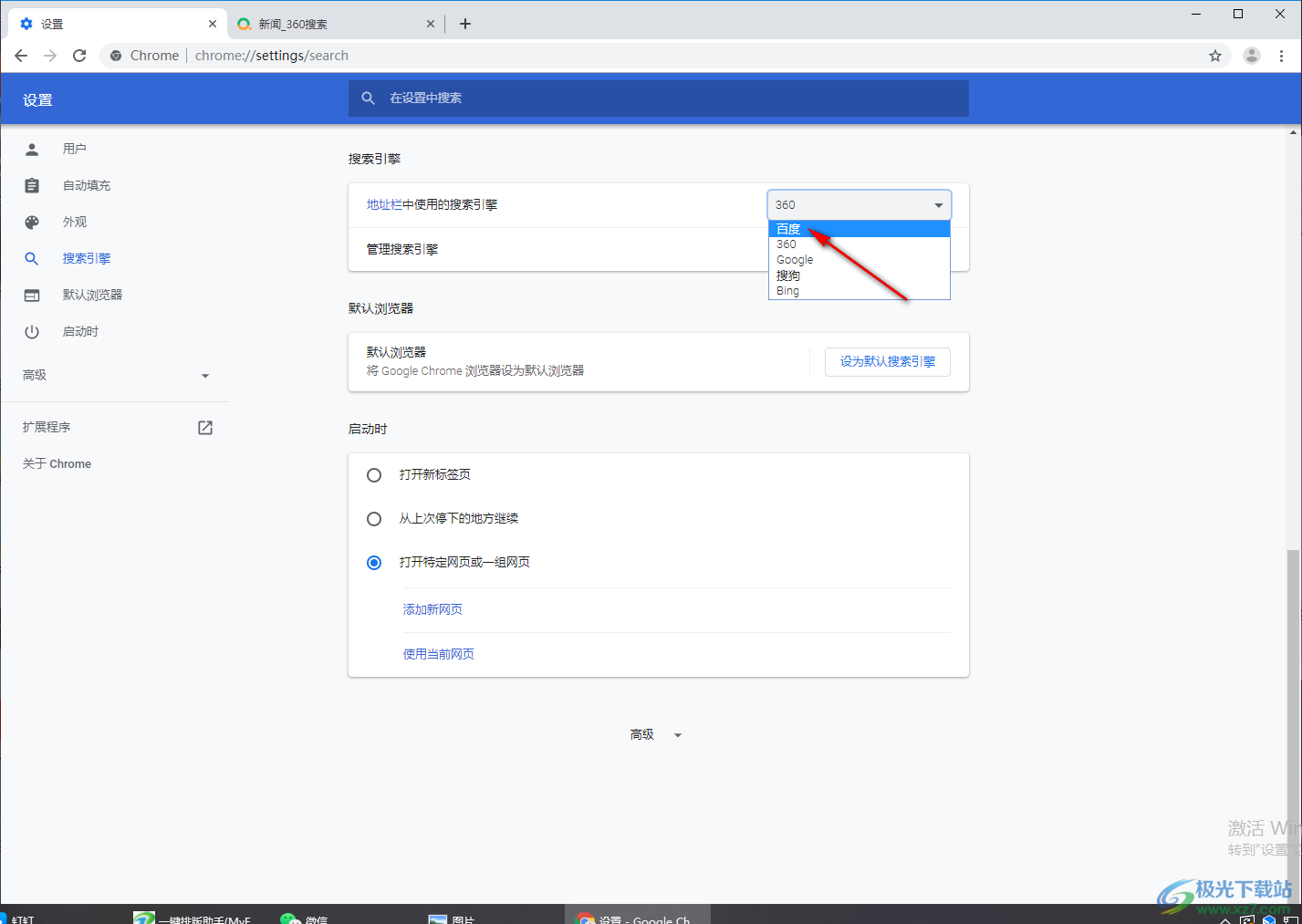Select 从上次停下的地方继续 radio option
This screenshot has width=1302, height=924.
pos(374,519)
